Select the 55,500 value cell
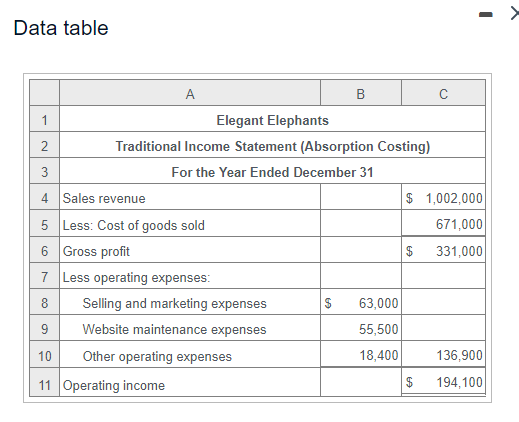The width and height of the screenshot is (519, 422). tap(361, 329)
